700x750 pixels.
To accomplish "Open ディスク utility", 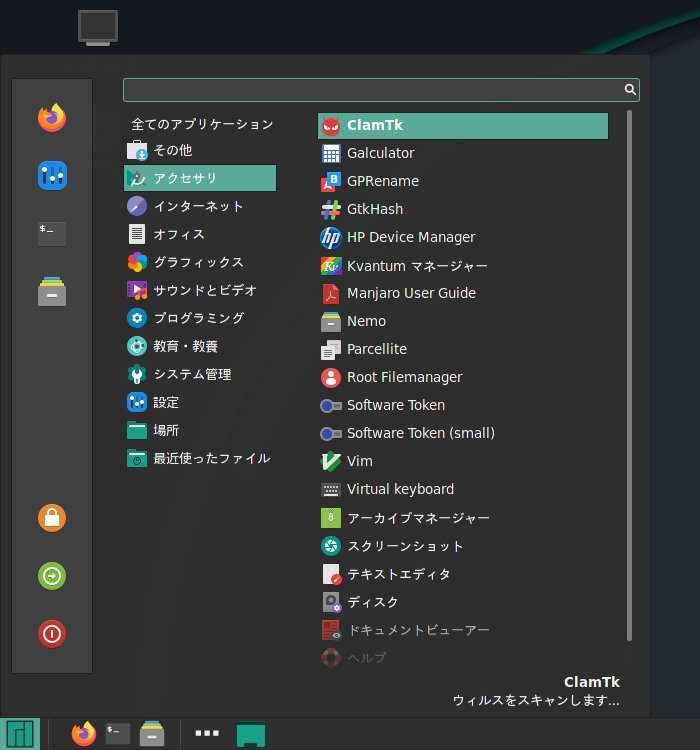I will click(x=463, y=602).
